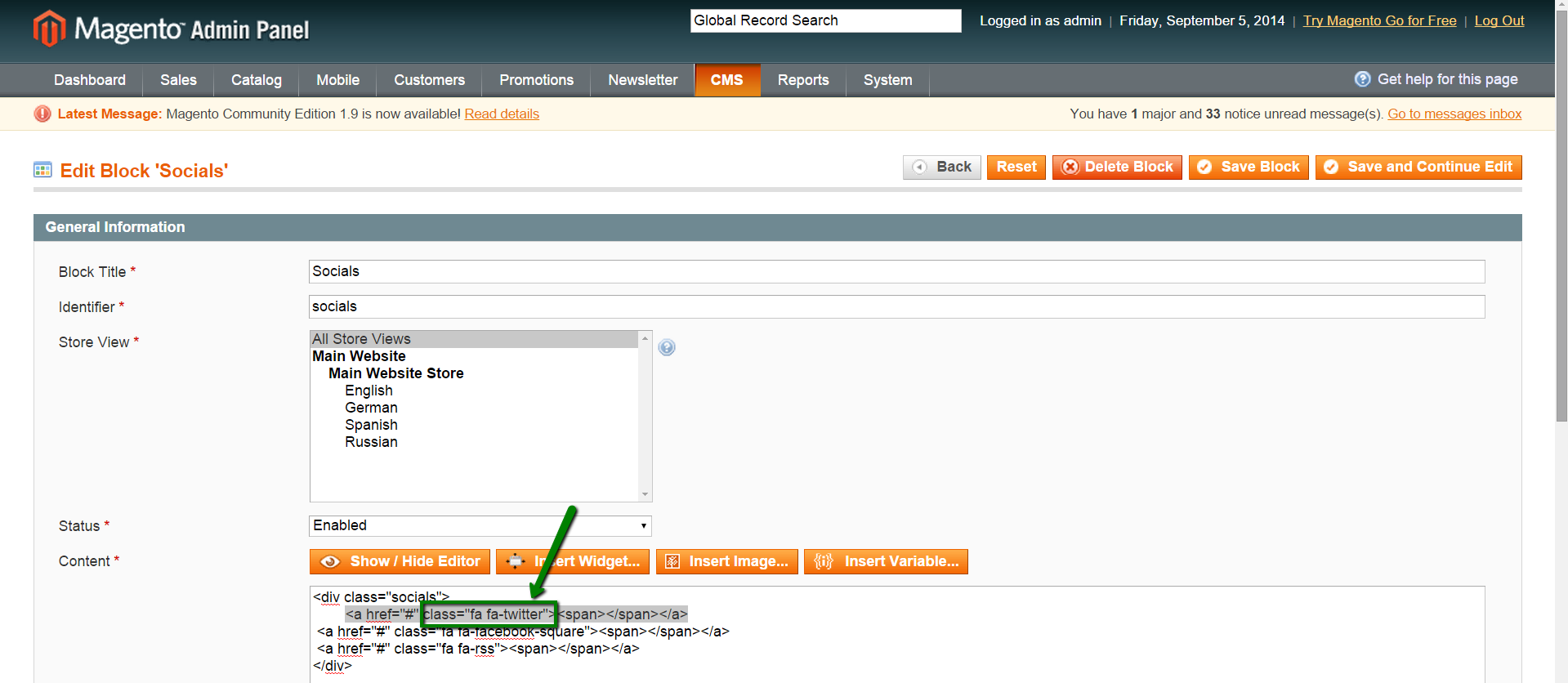Open the Customers menu

click(x=429, y=80)
